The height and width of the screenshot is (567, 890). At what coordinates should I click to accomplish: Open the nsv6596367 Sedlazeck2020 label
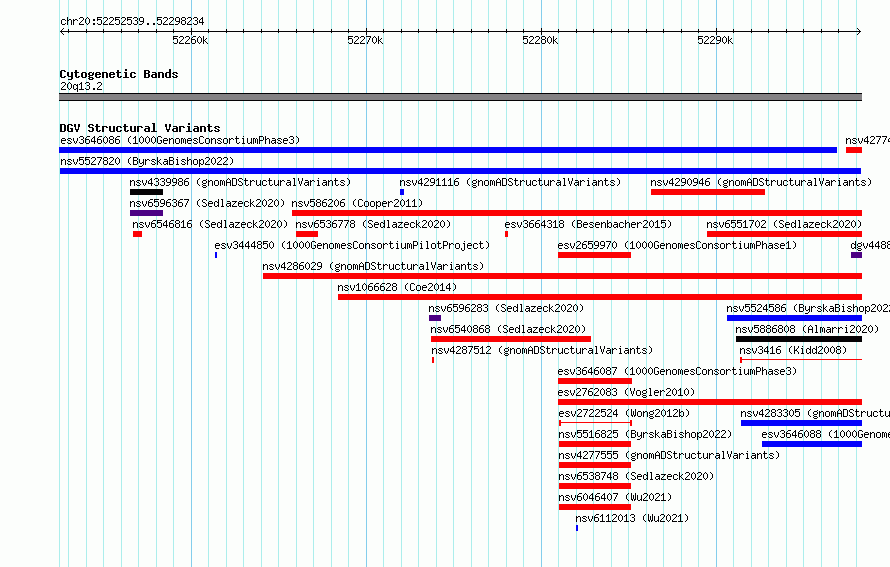click(207, 203)
